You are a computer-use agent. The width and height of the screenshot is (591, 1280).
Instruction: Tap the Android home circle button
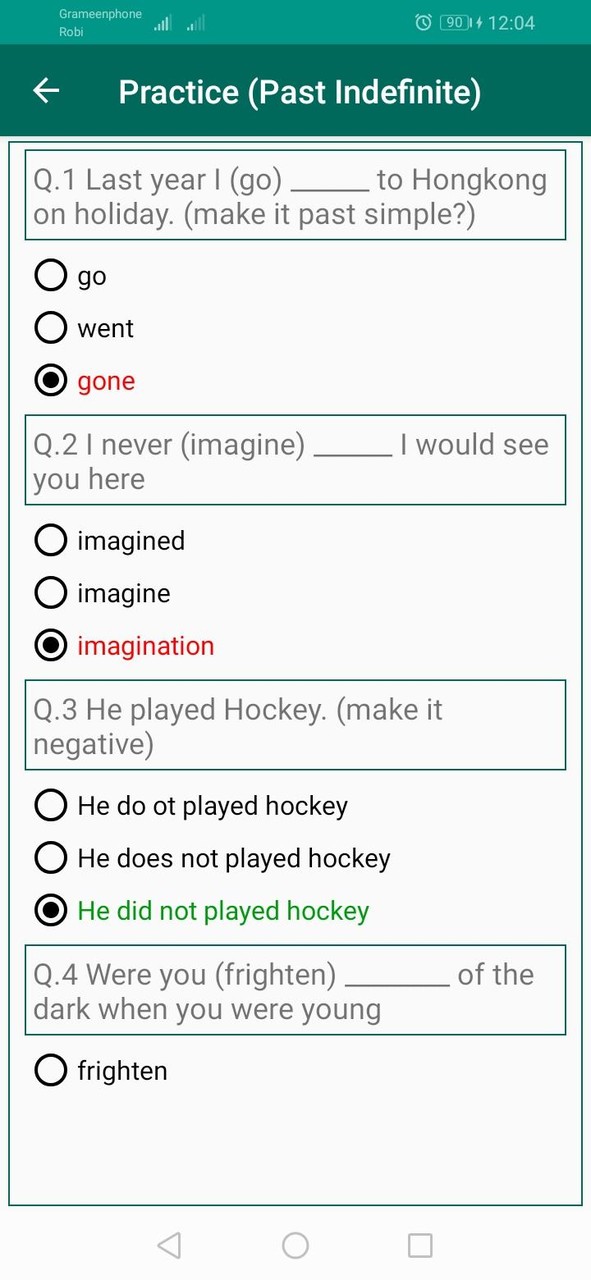click(295, 1245)
